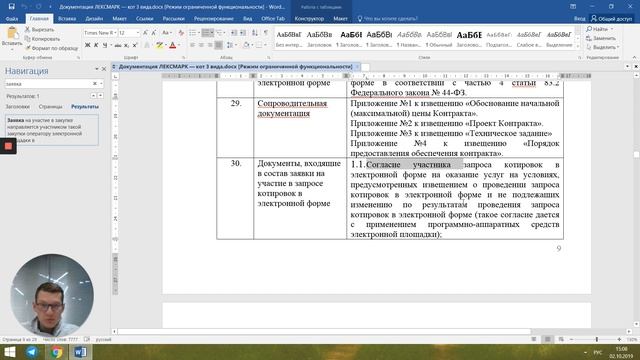
Task: Go to next search result arrow
Action: [100, 96]
